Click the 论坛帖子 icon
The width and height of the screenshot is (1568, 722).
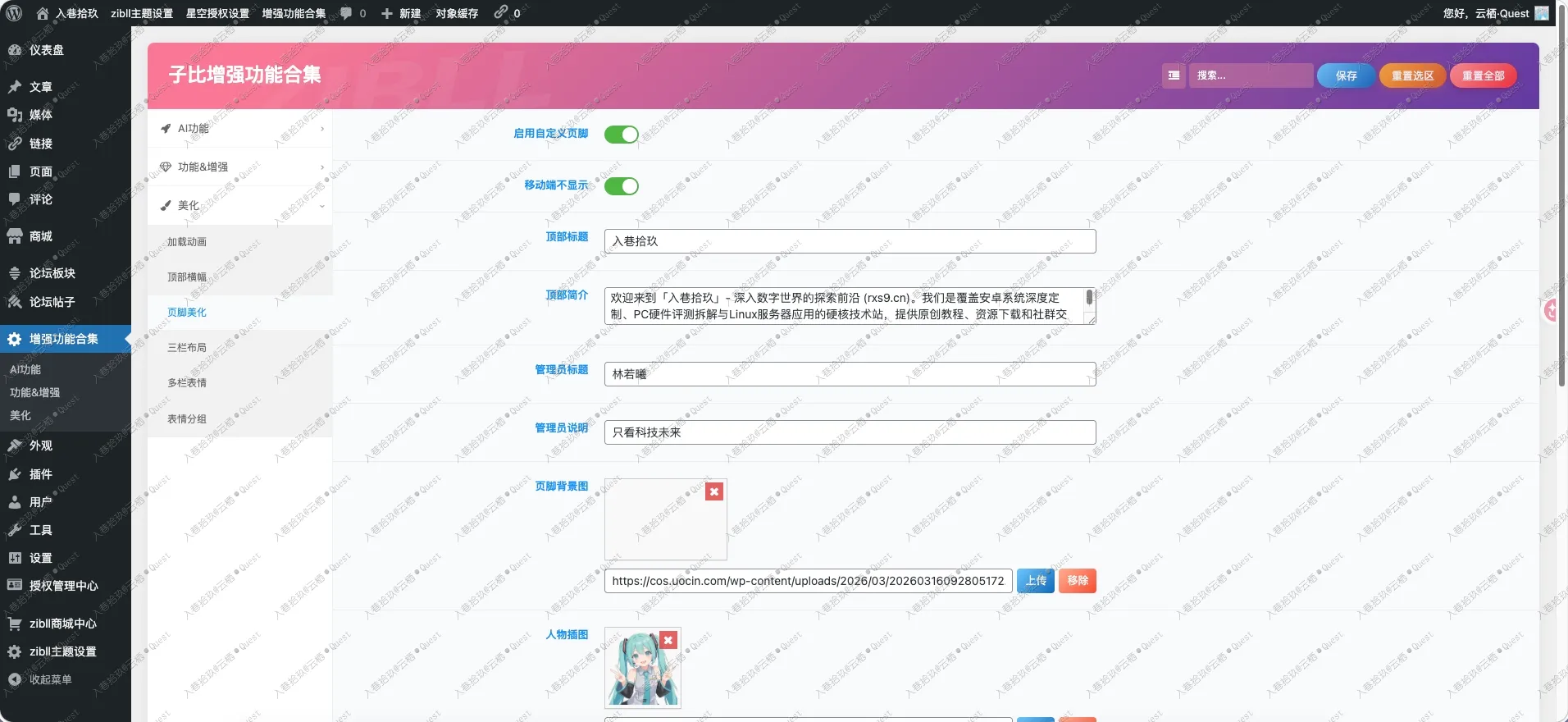point(15,302)
